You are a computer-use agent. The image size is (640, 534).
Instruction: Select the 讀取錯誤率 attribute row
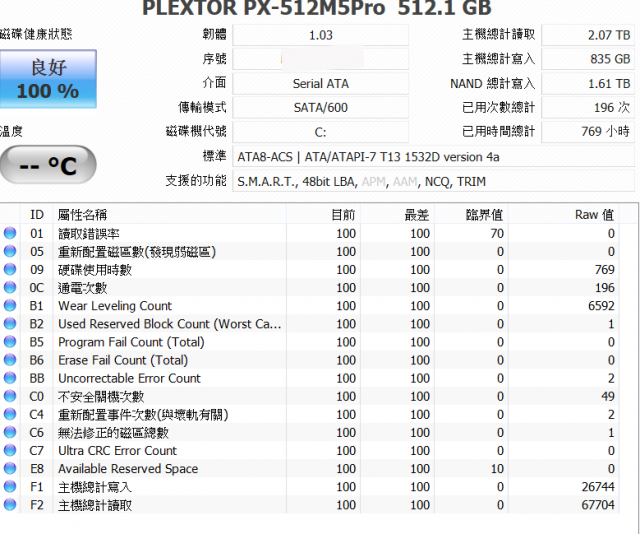[309, 233]
